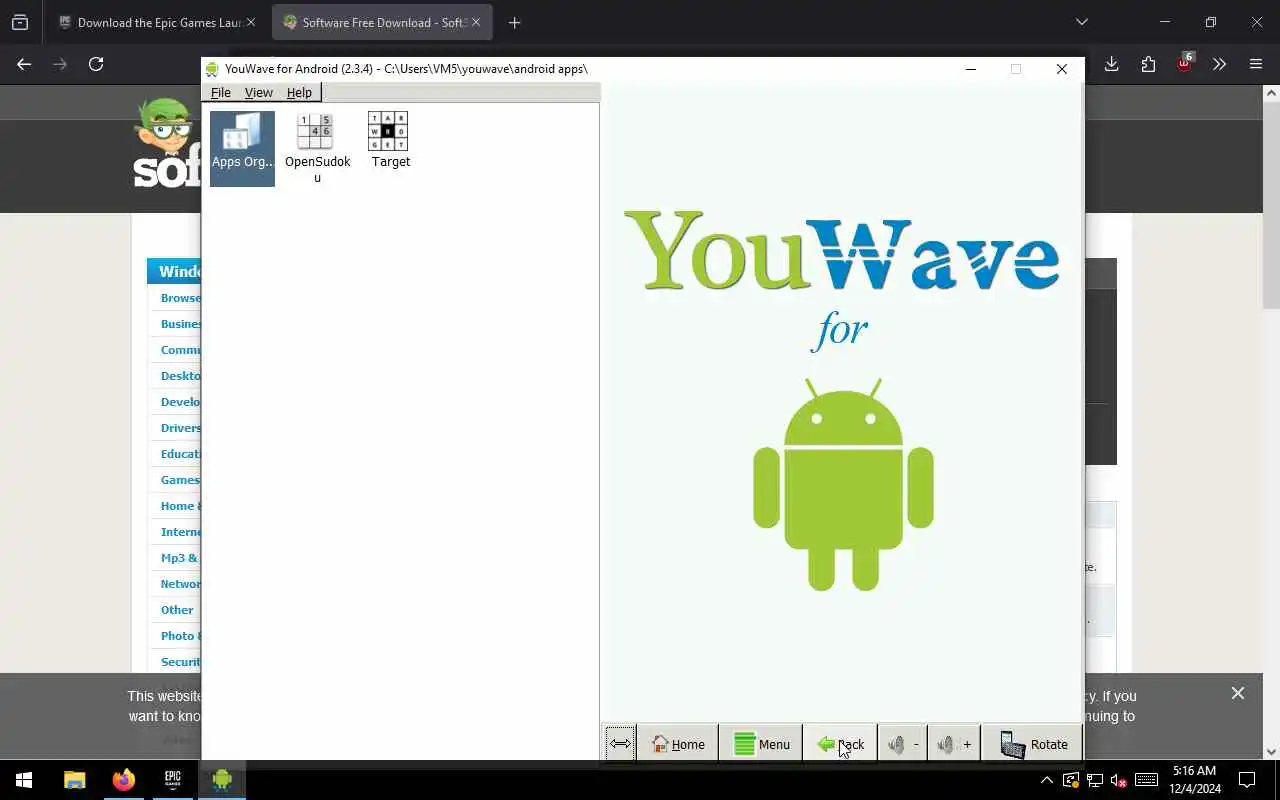Click the Back button in YouWave
This screenshot has height=800, width=1280.
click(x=840, y=744)
